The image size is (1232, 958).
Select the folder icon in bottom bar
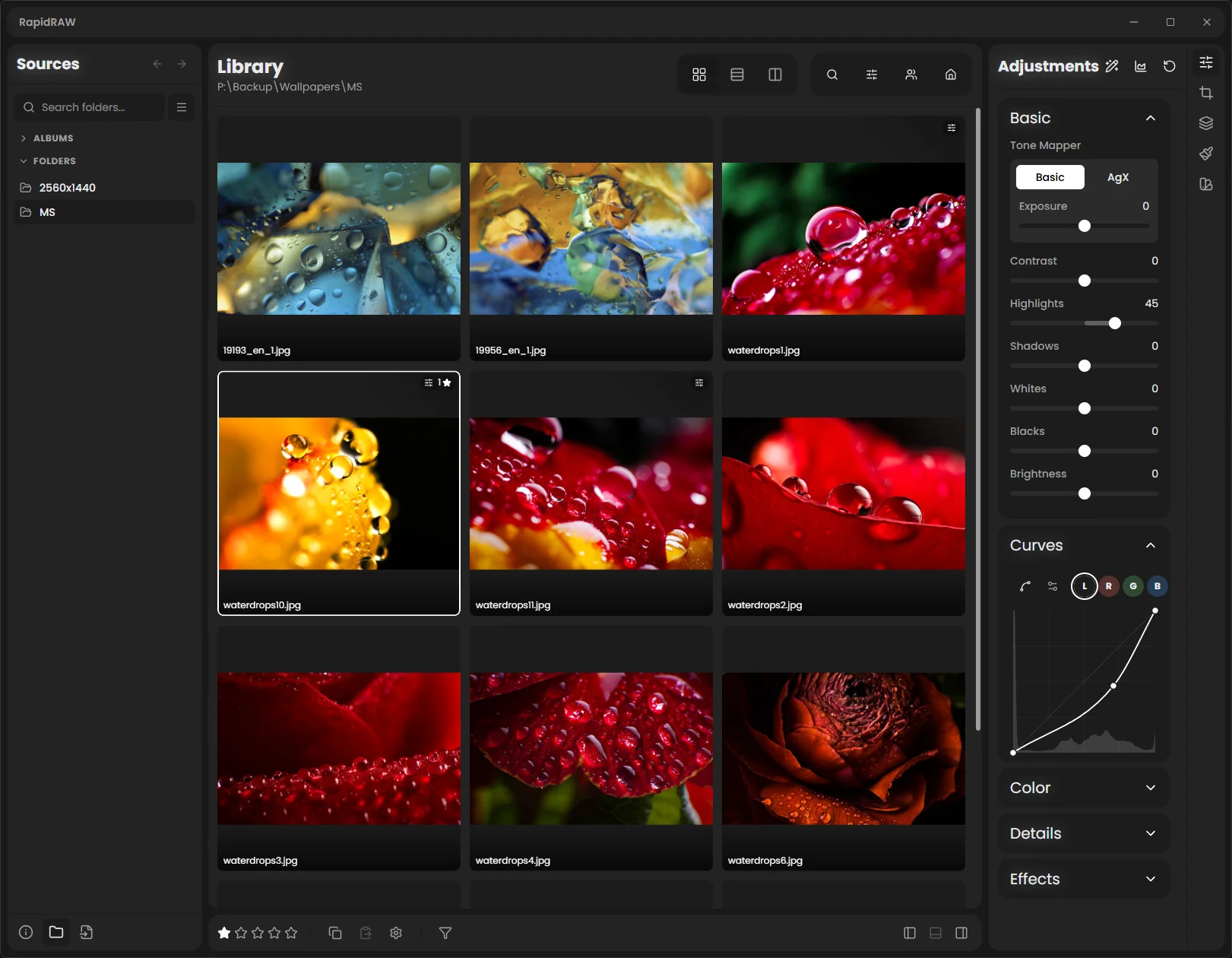click(56, 932)
